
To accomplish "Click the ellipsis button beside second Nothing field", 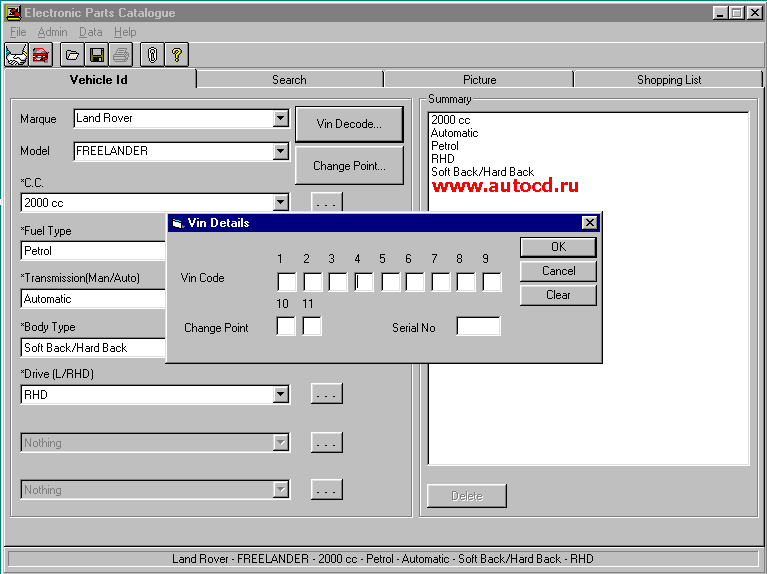I will click(x=326, y=490).
